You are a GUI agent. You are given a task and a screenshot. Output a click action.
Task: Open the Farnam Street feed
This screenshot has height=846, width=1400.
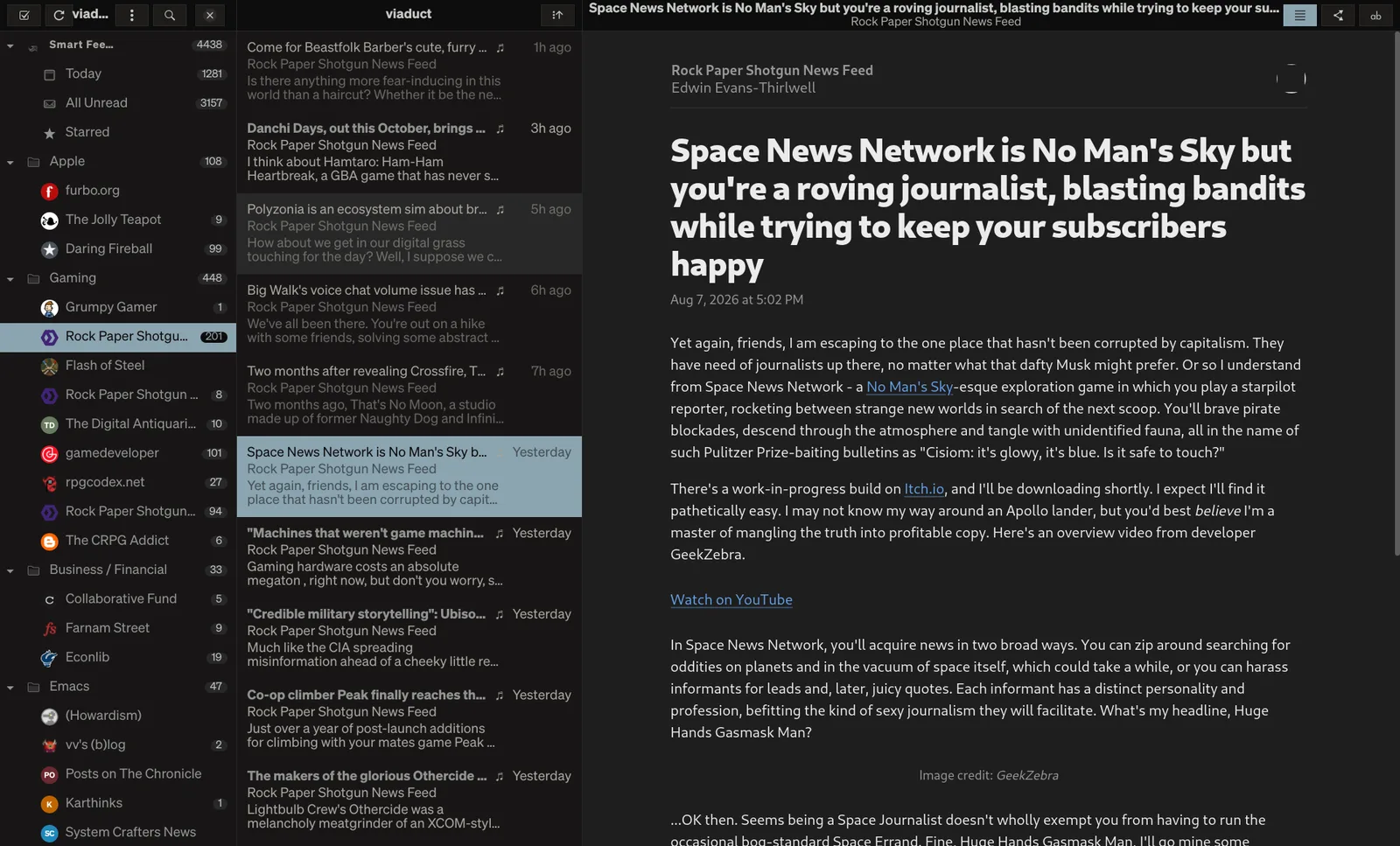pos(118,628)
